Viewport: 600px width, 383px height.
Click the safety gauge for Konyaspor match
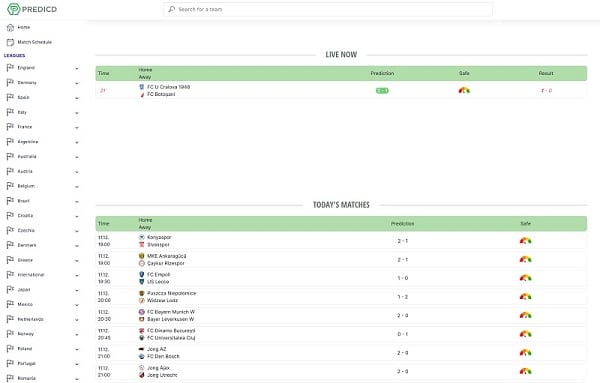525,241
